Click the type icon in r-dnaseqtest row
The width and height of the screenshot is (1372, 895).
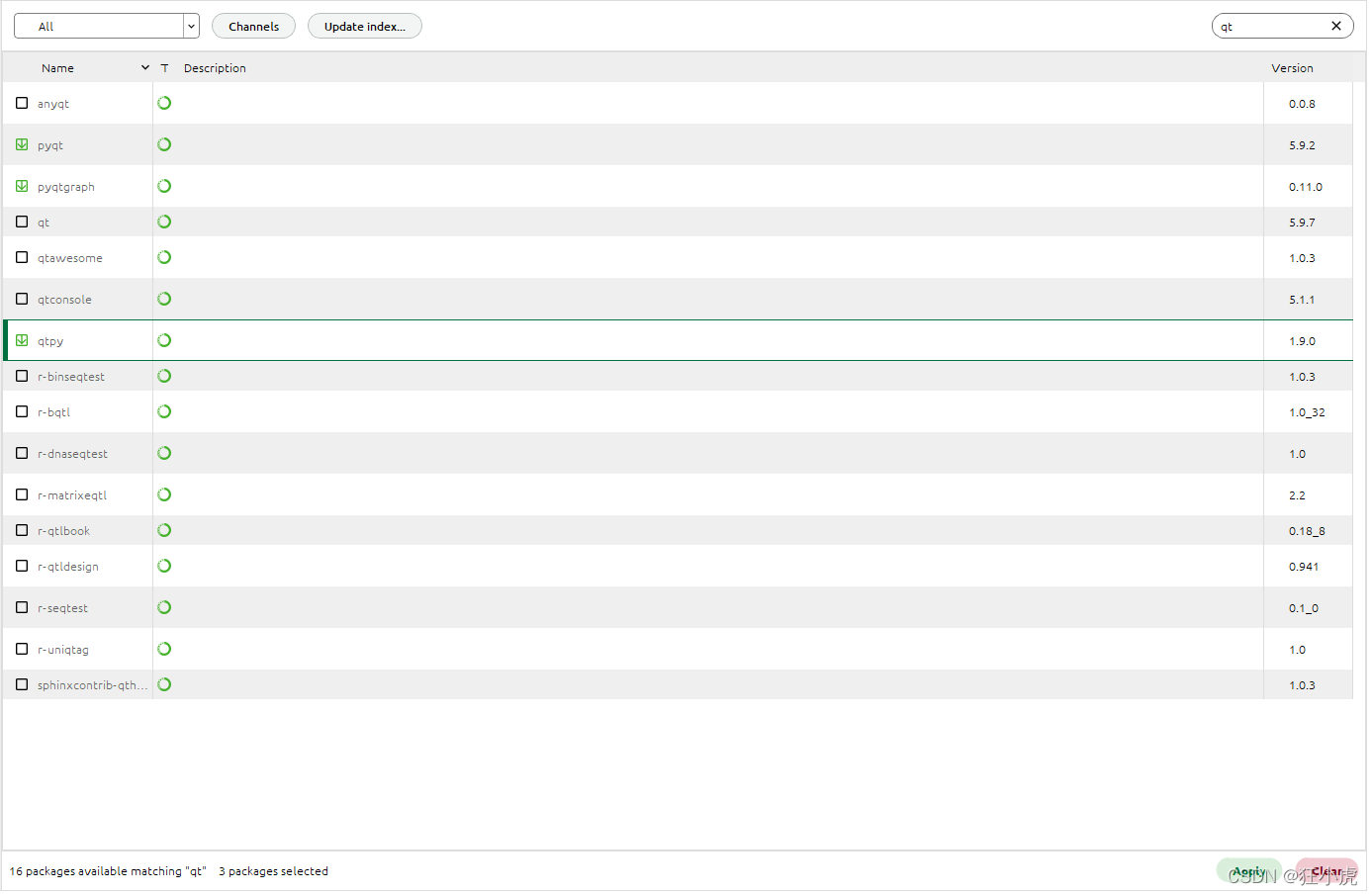point(164,453)
